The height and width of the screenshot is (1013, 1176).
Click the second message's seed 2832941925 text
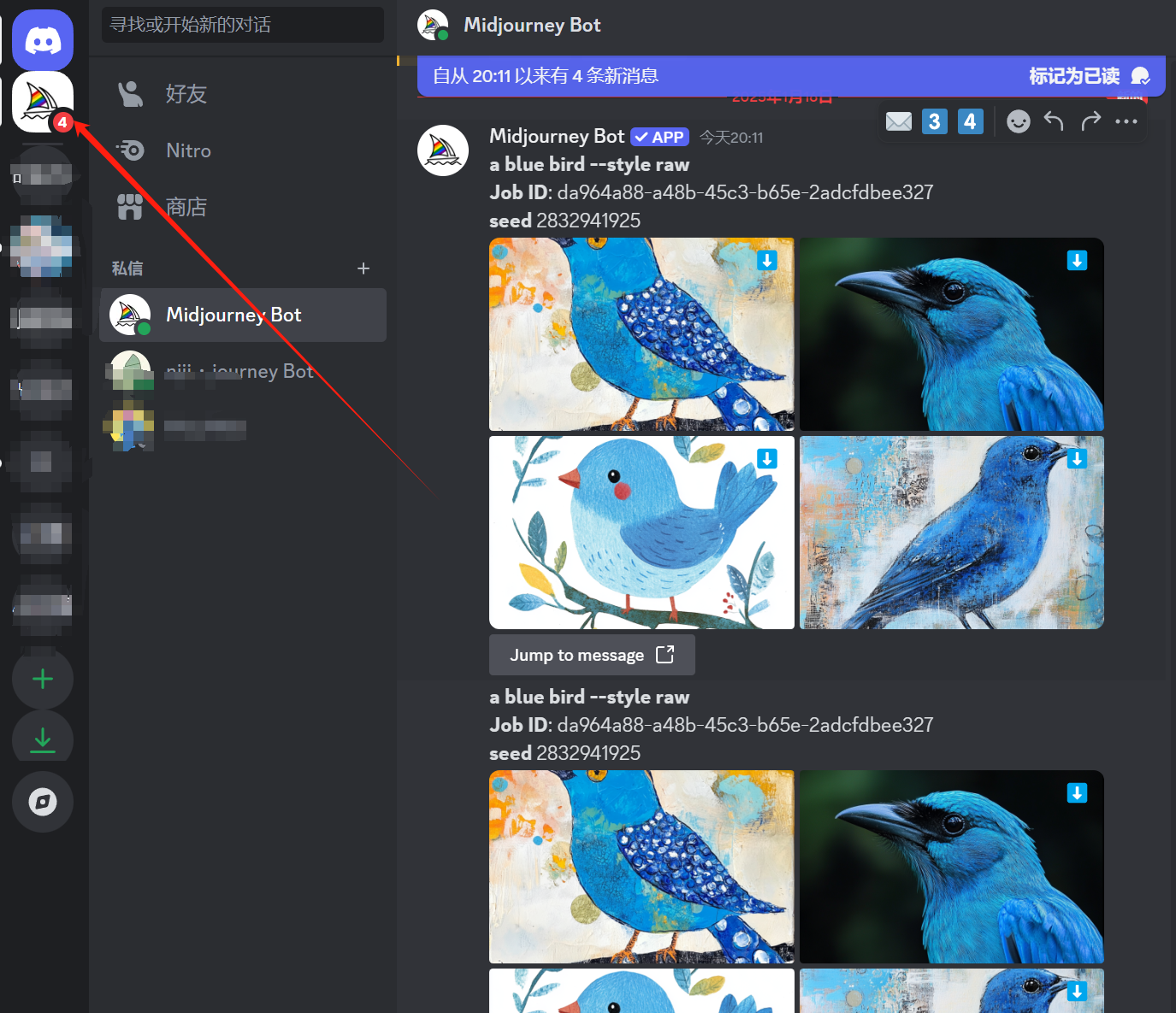click(564, 753)
